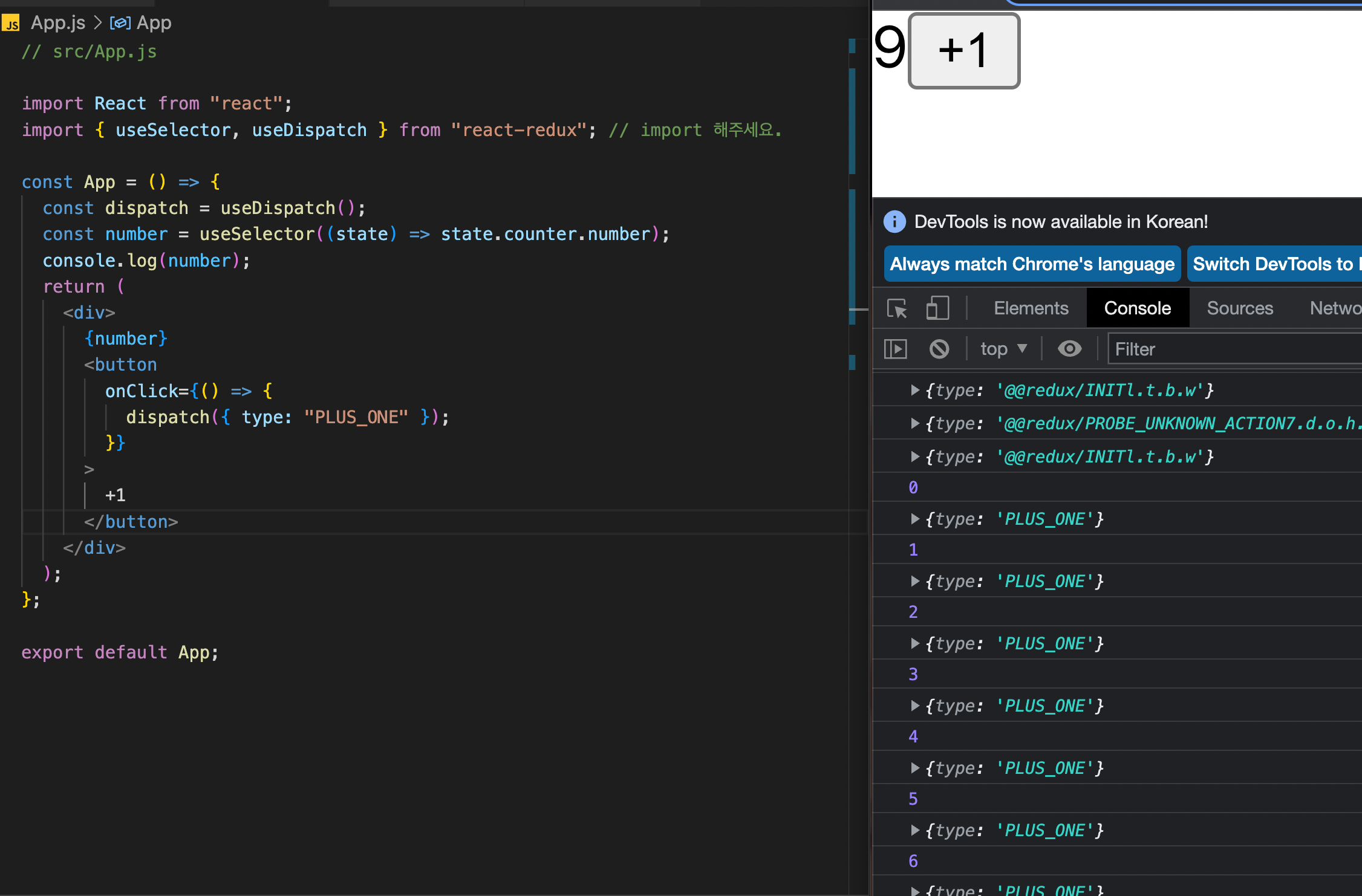Click the JS file icon in breadcrumb
The width and height of the screenshot is (1362, 896).
click(x=11, y=24)
